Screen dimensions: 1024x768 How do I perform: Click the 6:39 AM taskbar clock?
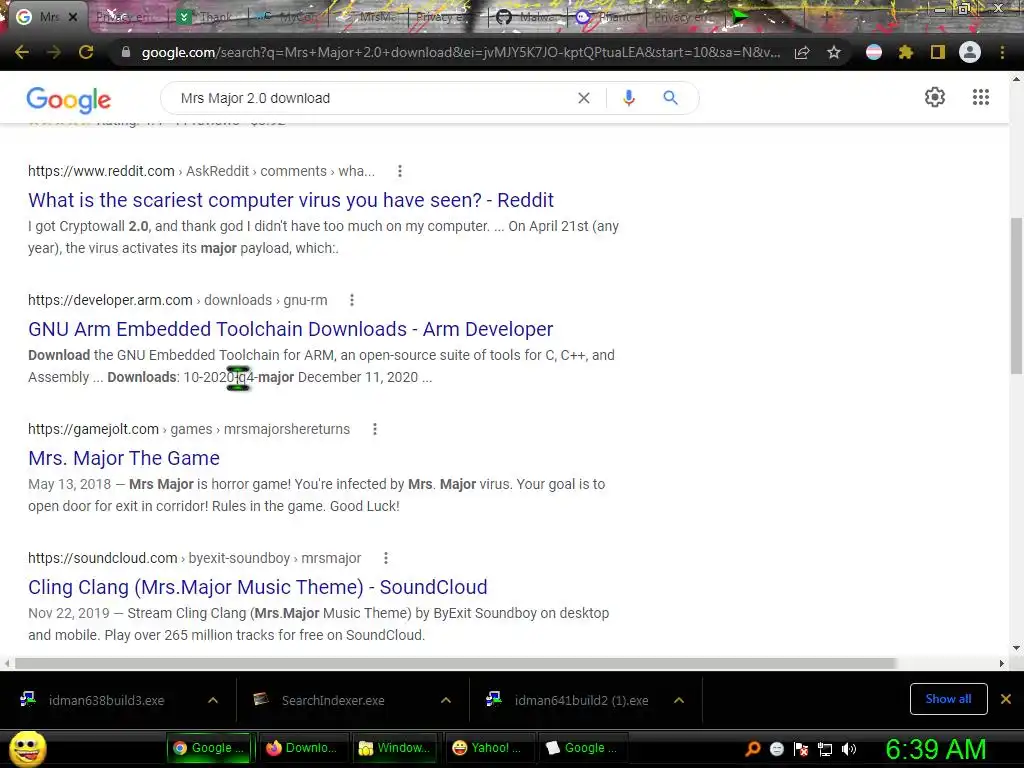tap(935, 749)
